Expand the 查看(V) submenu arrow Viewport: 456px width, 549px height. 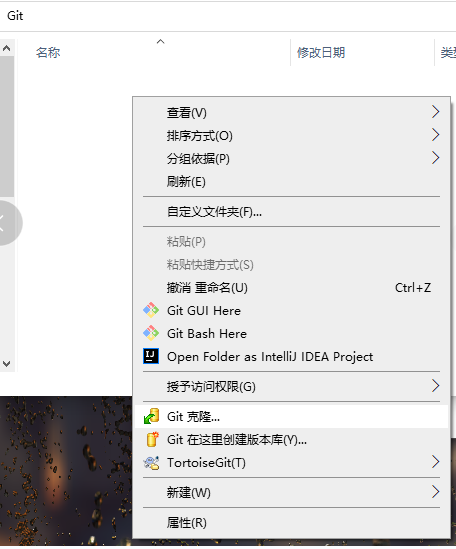point(435,112)
